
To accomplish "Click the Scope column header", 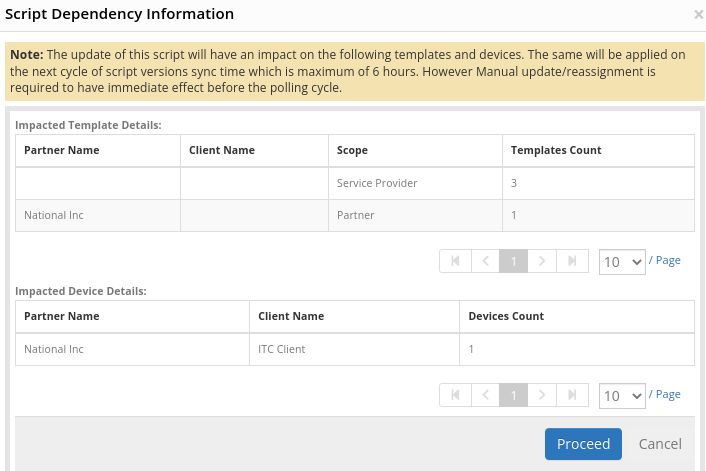I will (352, 150).
